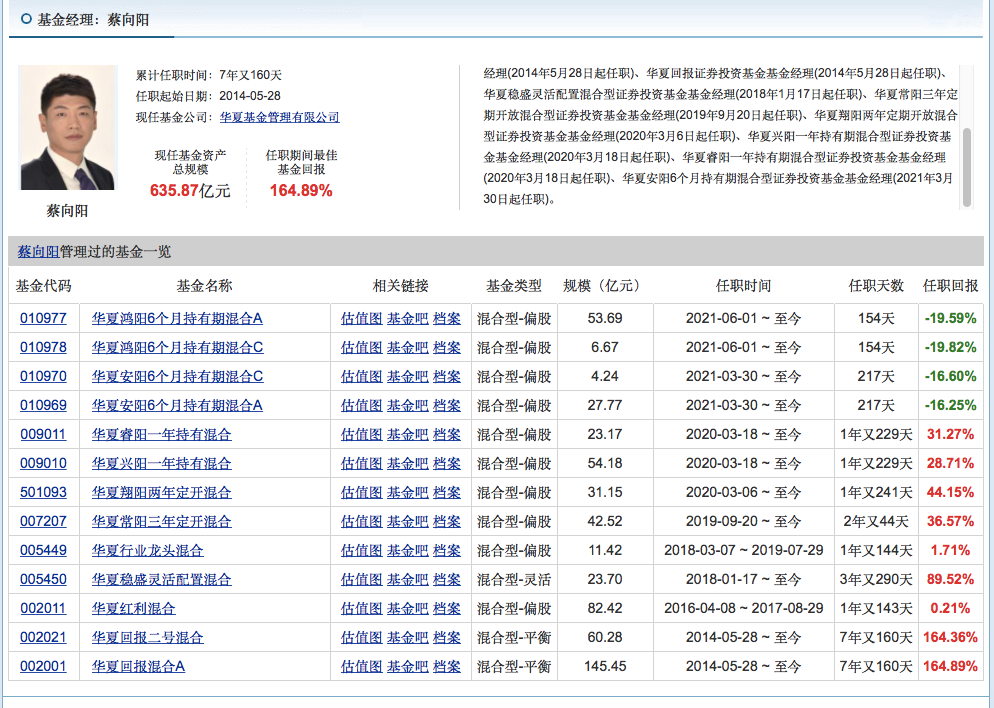Viewport: 994px width, 708px height.
Task: Click the -19.59% return cell
Action: pyautogui.click(x=950, y=318)
